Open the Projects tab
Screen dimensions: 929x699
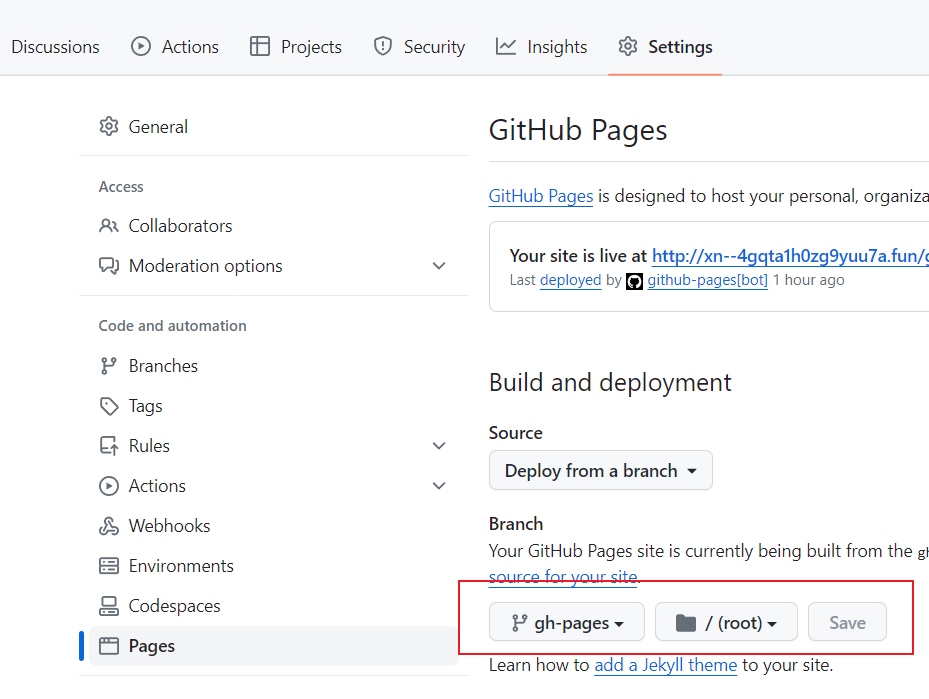tap(296, 47)
